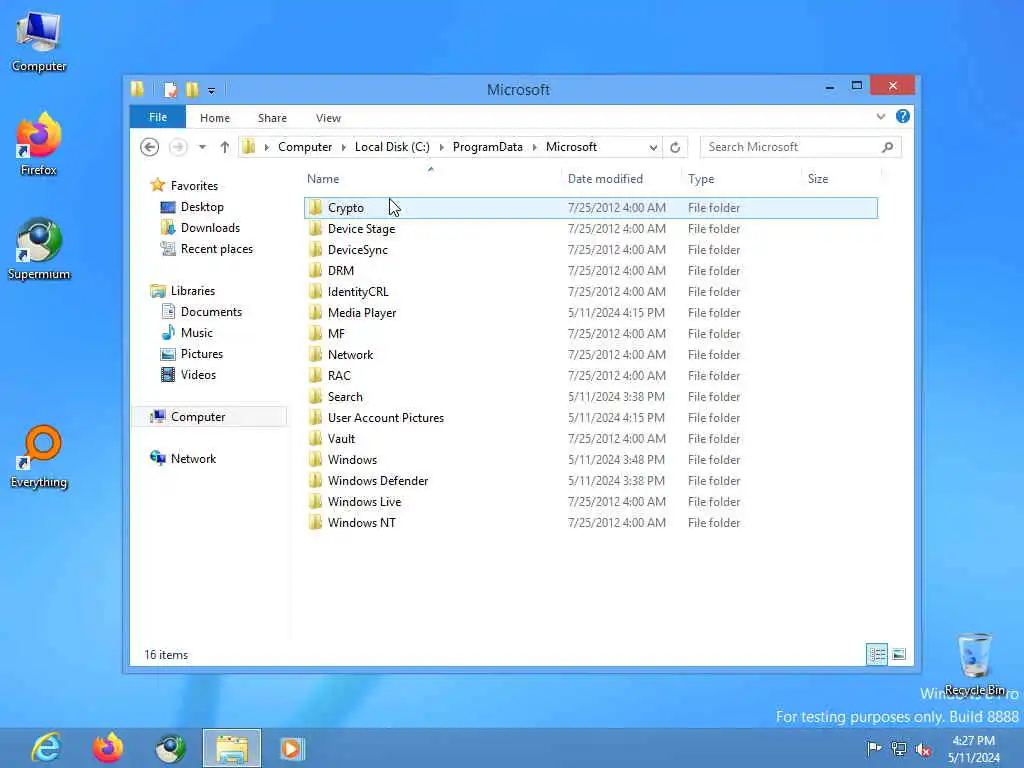The width and height of the screenshot is (1024, 768).
Task: Select Computer in the navigation pane
Action: (x=198, y=417)
